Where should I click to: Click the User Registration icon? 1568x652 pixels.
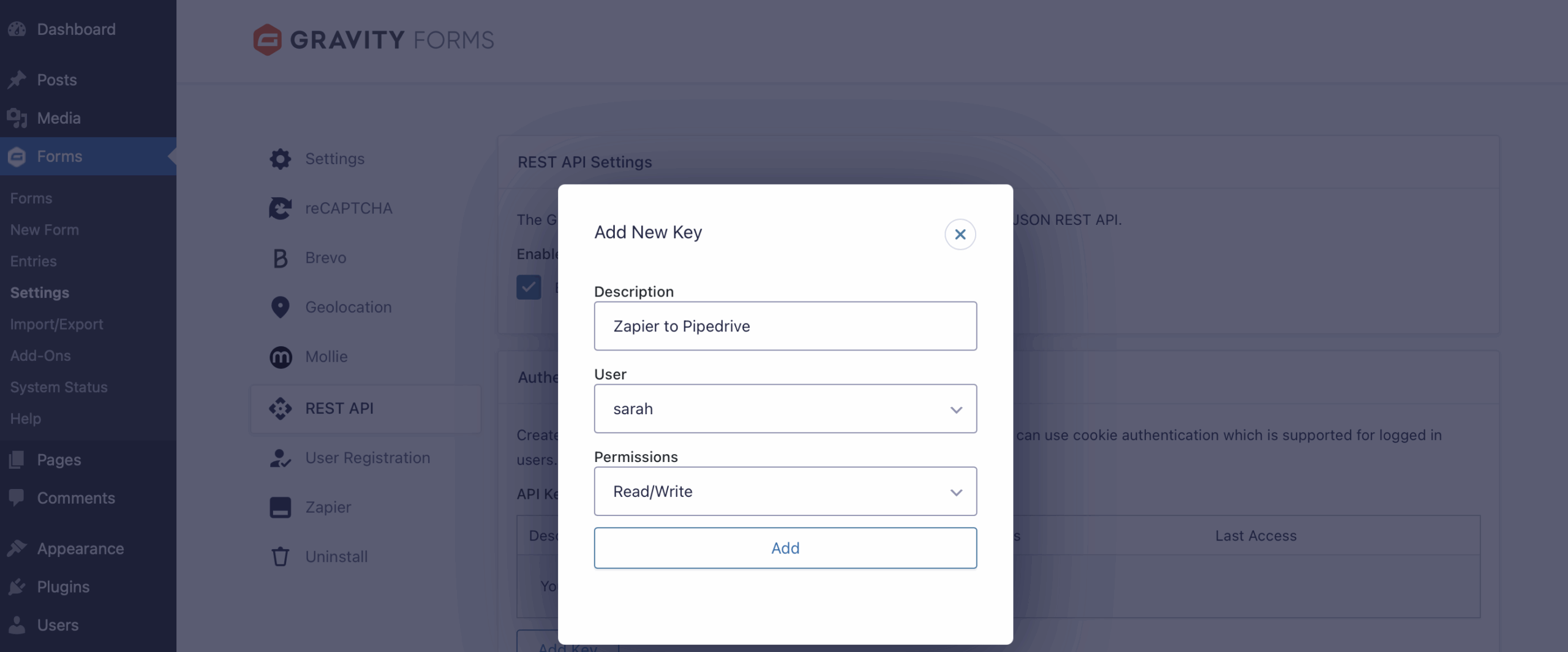pos(280,458)
